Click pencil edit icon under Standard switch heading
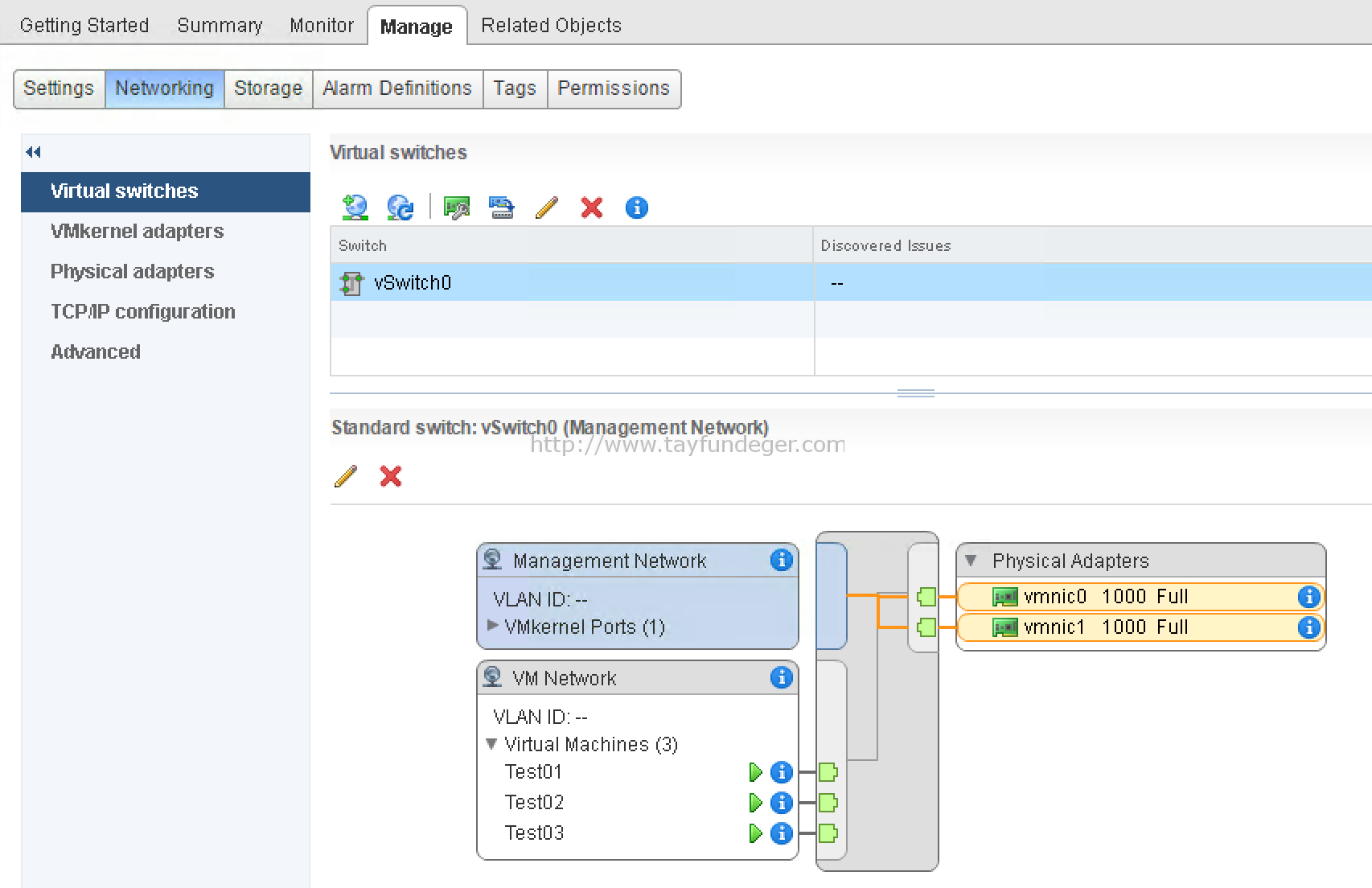1372x888 pixels. [x=345, y=476]
